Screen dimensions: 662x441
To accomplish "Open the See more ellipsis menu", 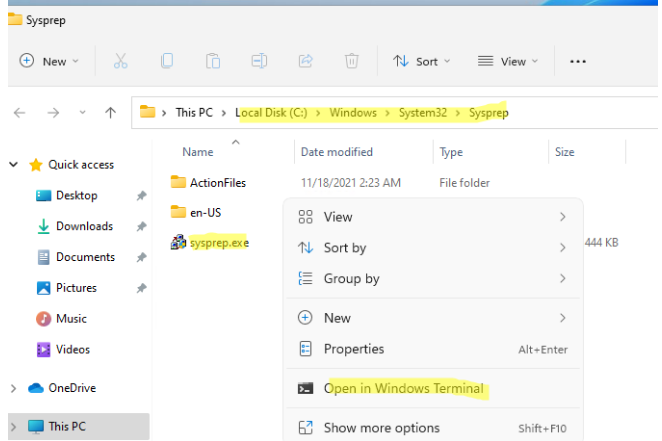I will coord(578,62).
